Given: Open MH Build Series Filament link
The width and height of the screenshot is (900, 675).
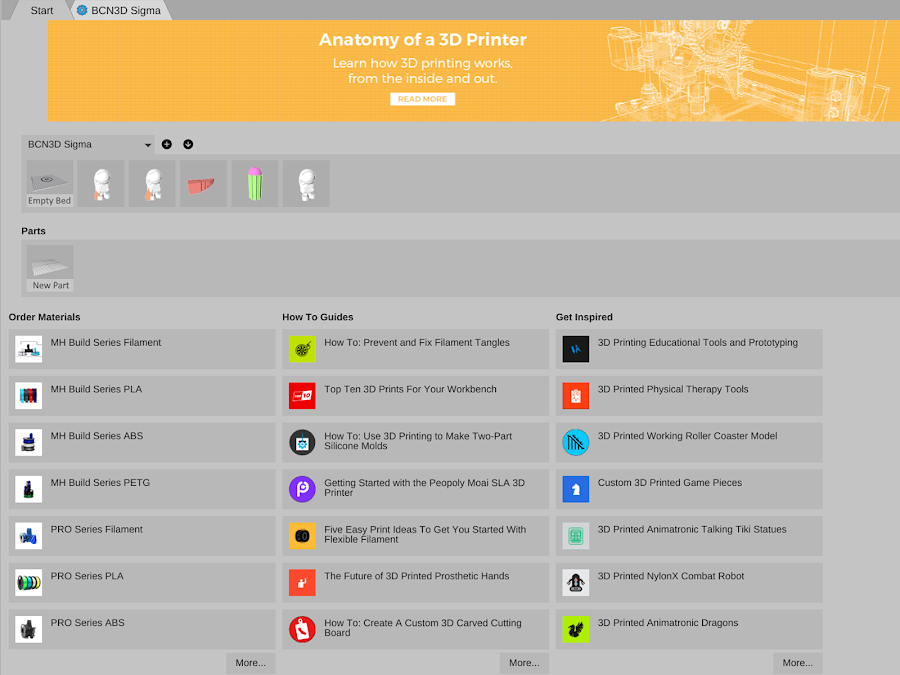Looking at the screenshot, I should point(106,343).
